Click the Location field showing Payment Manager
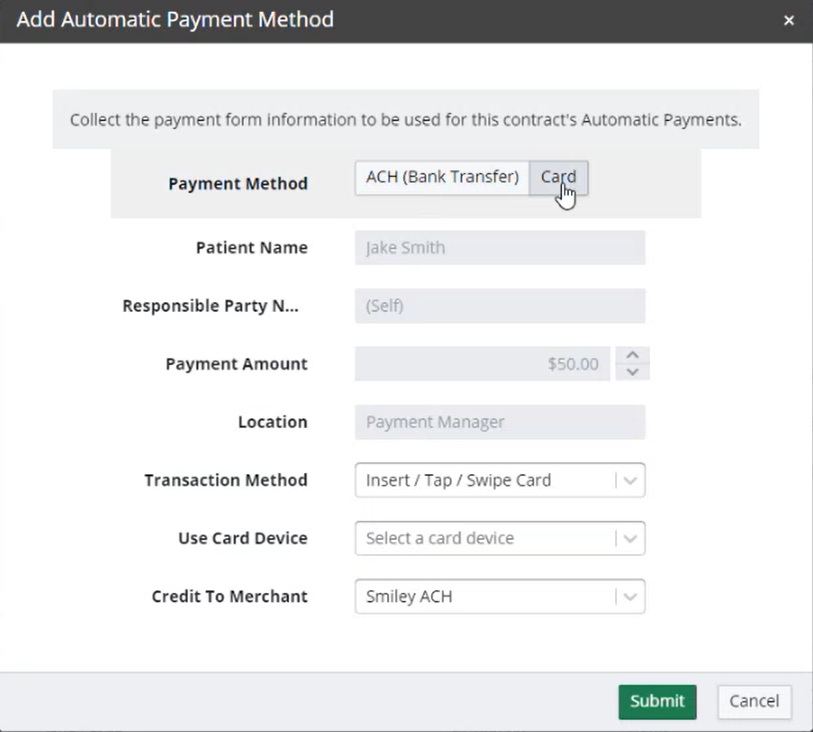The image size is (813, 732). coord(499,422)
